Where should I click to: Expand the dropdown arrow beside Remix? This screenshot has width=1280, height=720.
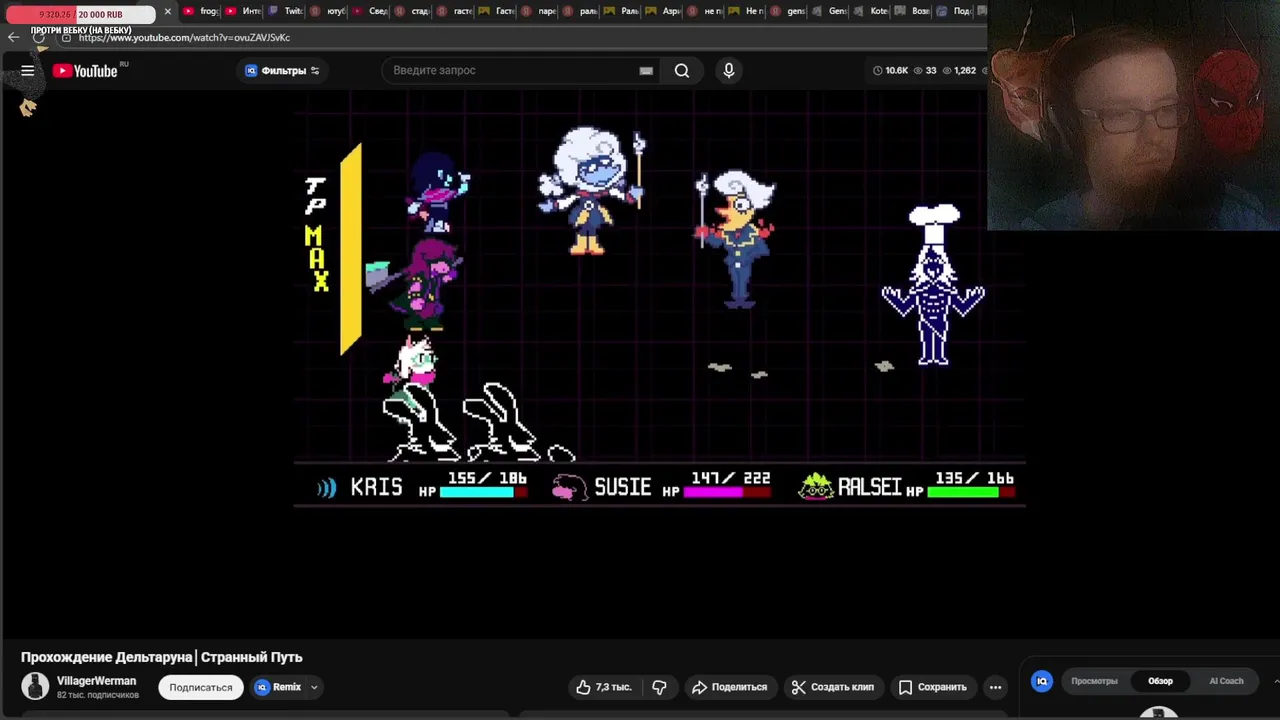tap(314, 687)
